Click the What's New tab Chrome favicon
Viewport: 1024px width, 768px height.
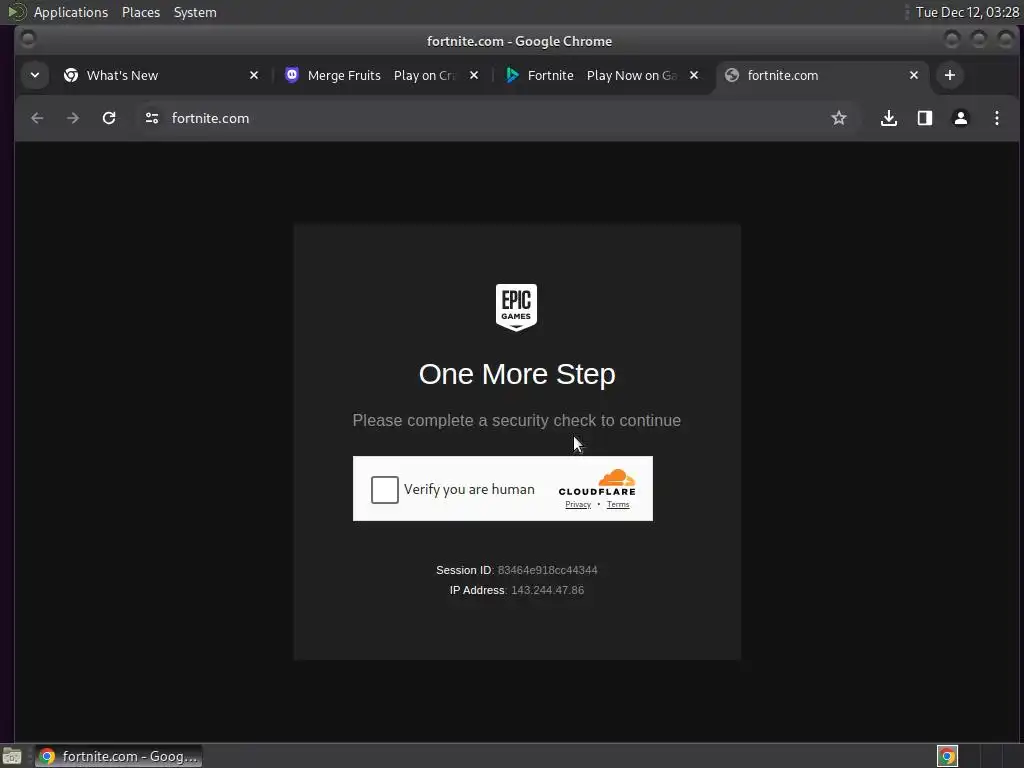click(x=71, y=75)
